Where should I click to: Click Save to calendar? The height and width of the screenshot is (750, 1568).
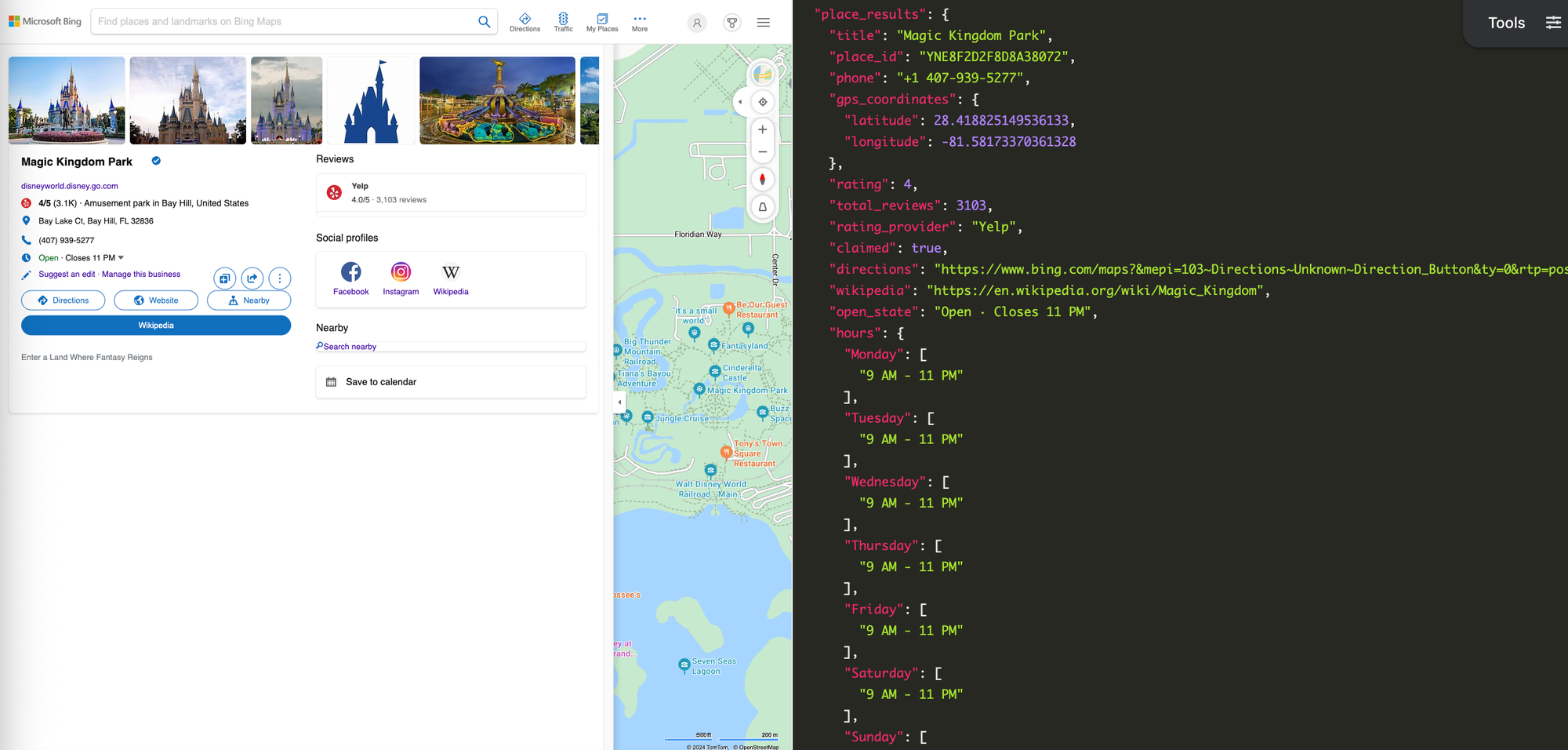click(451, 382)
